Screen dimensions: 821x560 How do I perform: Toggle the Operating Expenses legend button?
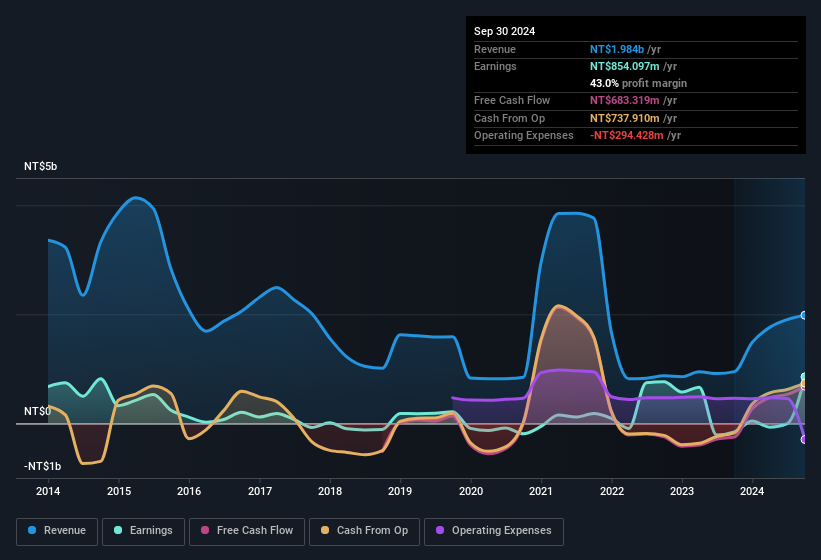tap(494, 531)
